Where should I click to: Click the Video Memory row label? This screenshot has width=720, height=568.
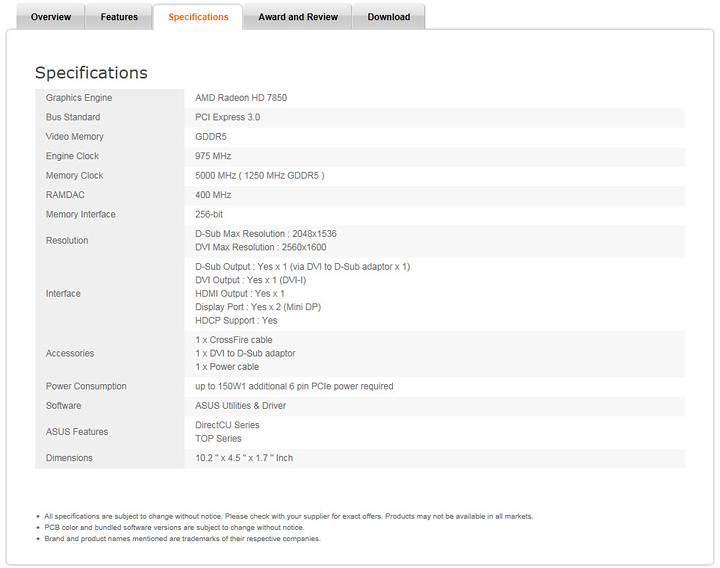(75, 137)
